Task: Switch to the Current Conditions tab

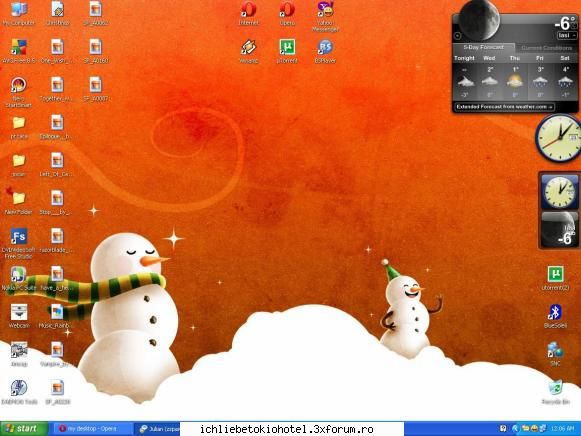Action: pyautogui.click(x=546, y=48)
